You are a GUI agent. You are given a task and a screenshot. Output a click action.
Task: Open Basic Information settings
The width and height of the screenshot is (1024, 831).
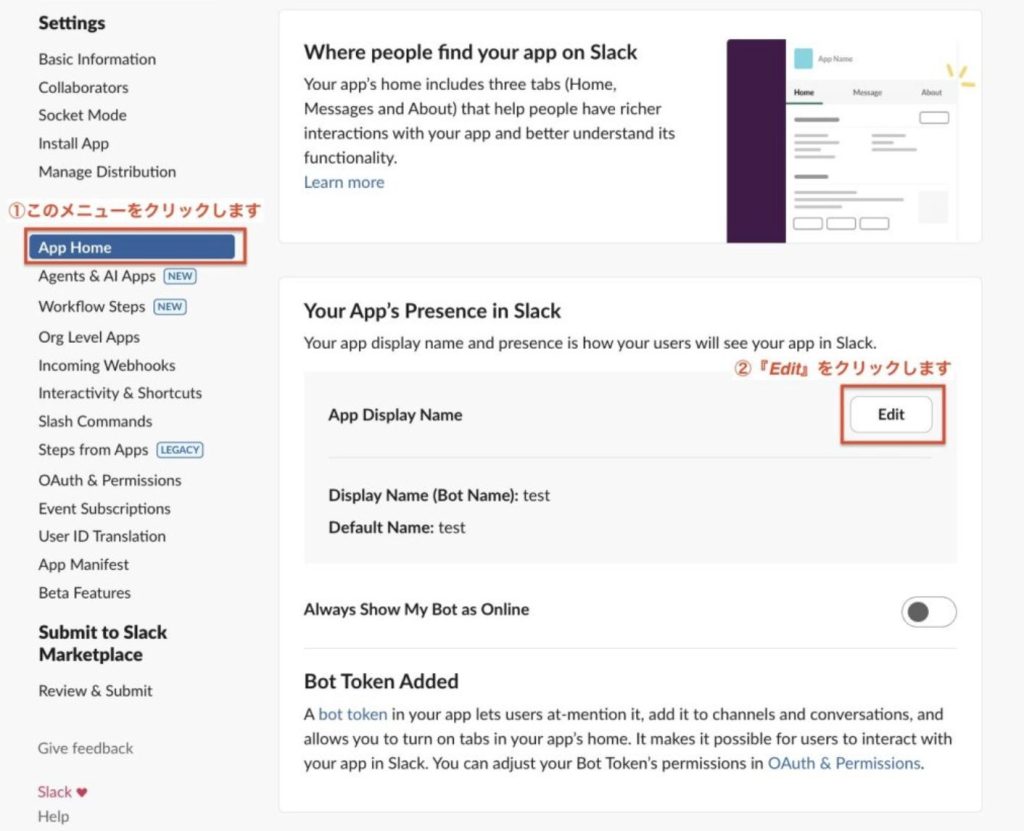click(x=97, y=59)
